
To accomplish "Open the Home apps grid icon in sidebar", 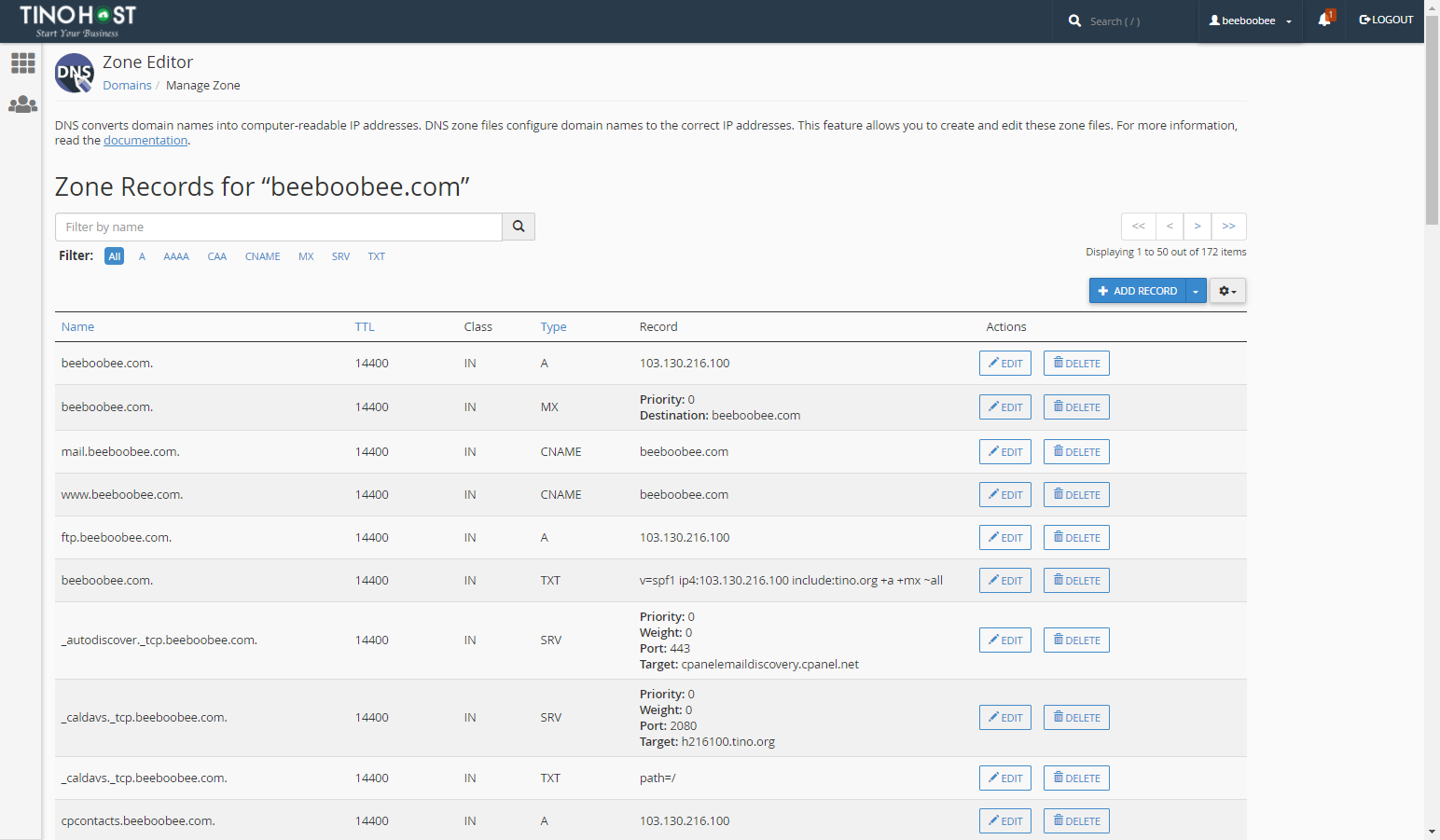I will 22,62.
